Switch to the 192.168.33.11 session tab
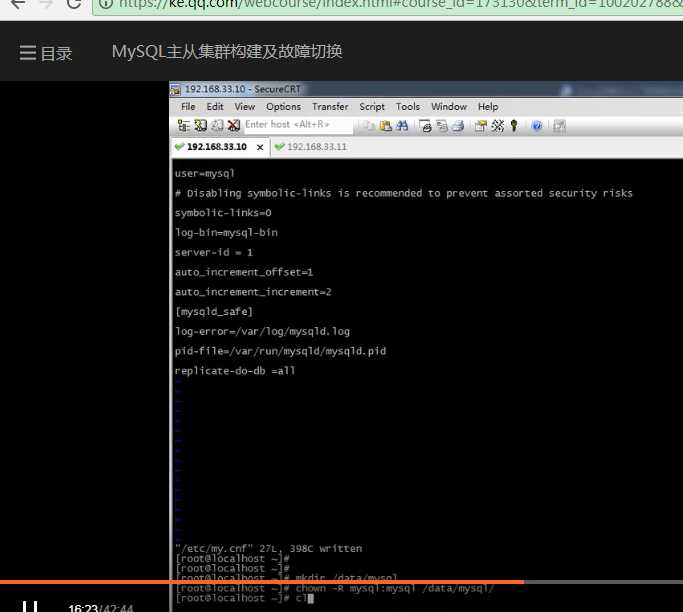The width and height of the screenshot is (683, 612). (311, 147)
